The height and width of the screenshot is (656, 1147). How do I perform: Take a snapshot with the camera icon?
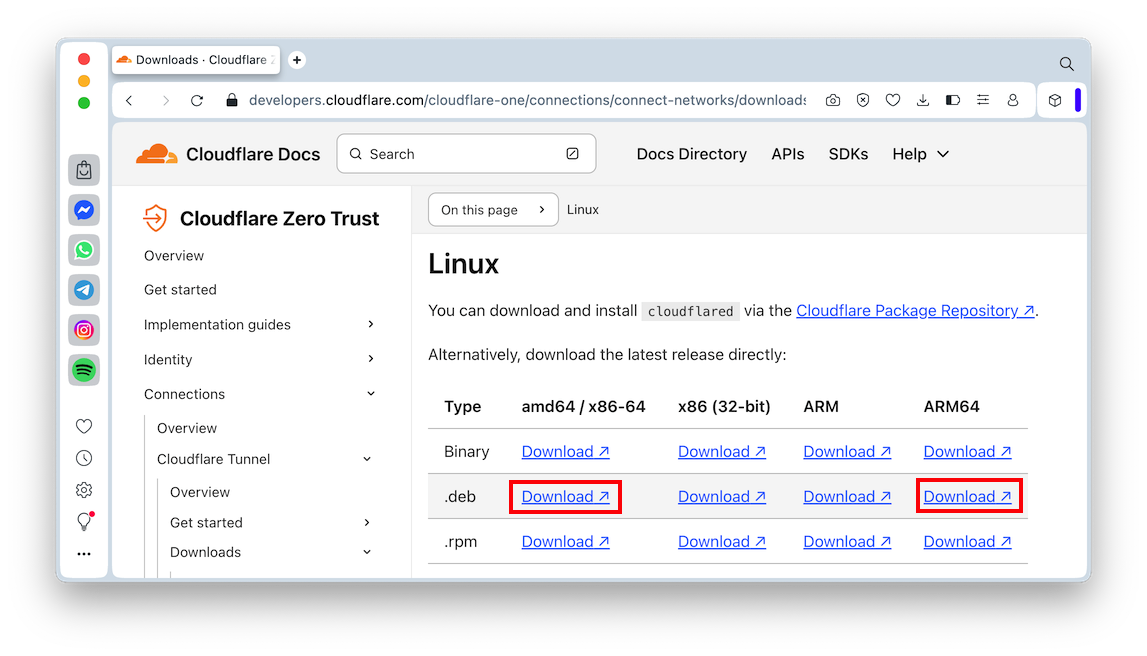pos(833,101)
